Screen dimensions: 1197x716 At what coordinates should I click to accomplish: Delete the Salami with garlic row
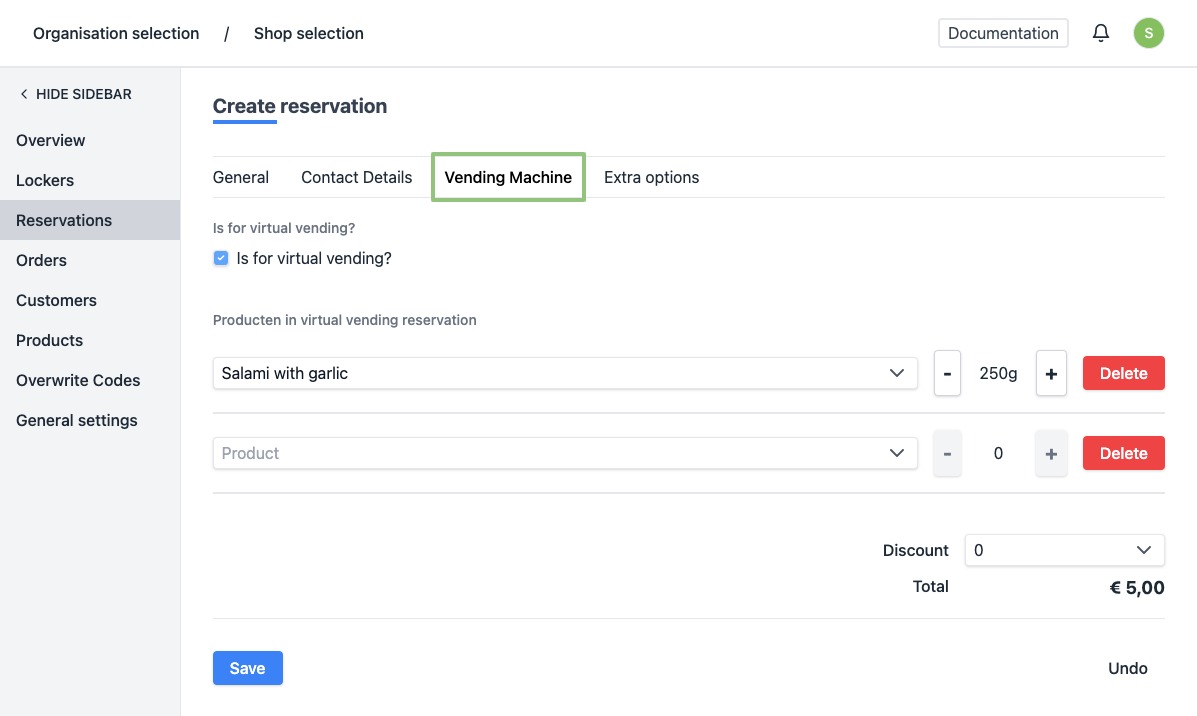tap(1123, 373)
